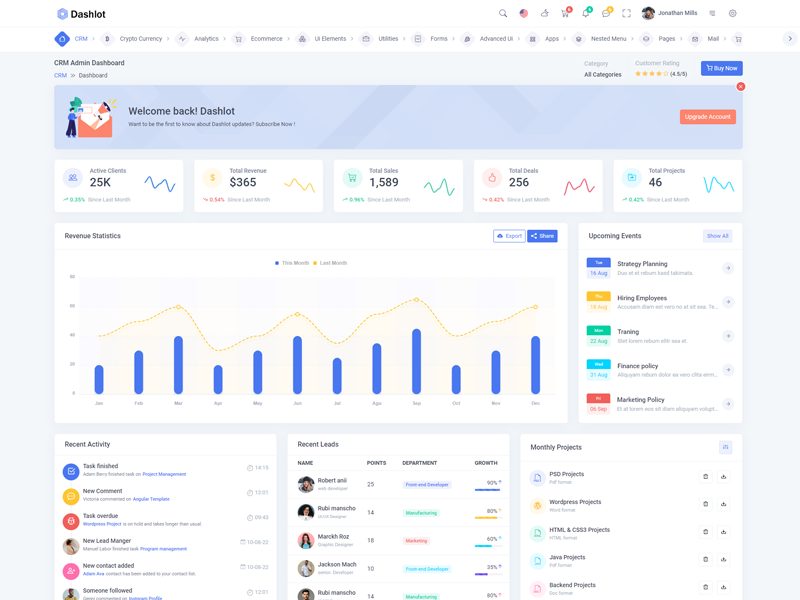The image size is (800, 600).
Task: Download the Wordpress Projects file
Action: [x=724, y=505]
